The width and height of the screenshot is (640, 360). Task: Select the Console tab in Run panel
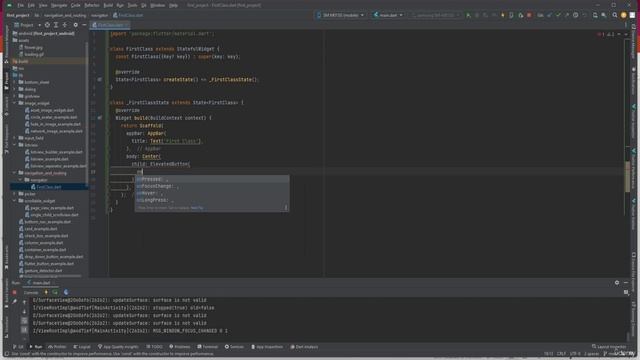tap(31, 292)
